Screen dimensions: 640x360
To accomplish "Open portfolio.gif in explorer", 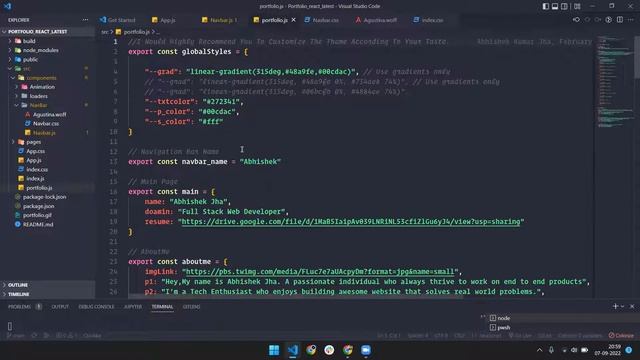I will 48,215.
